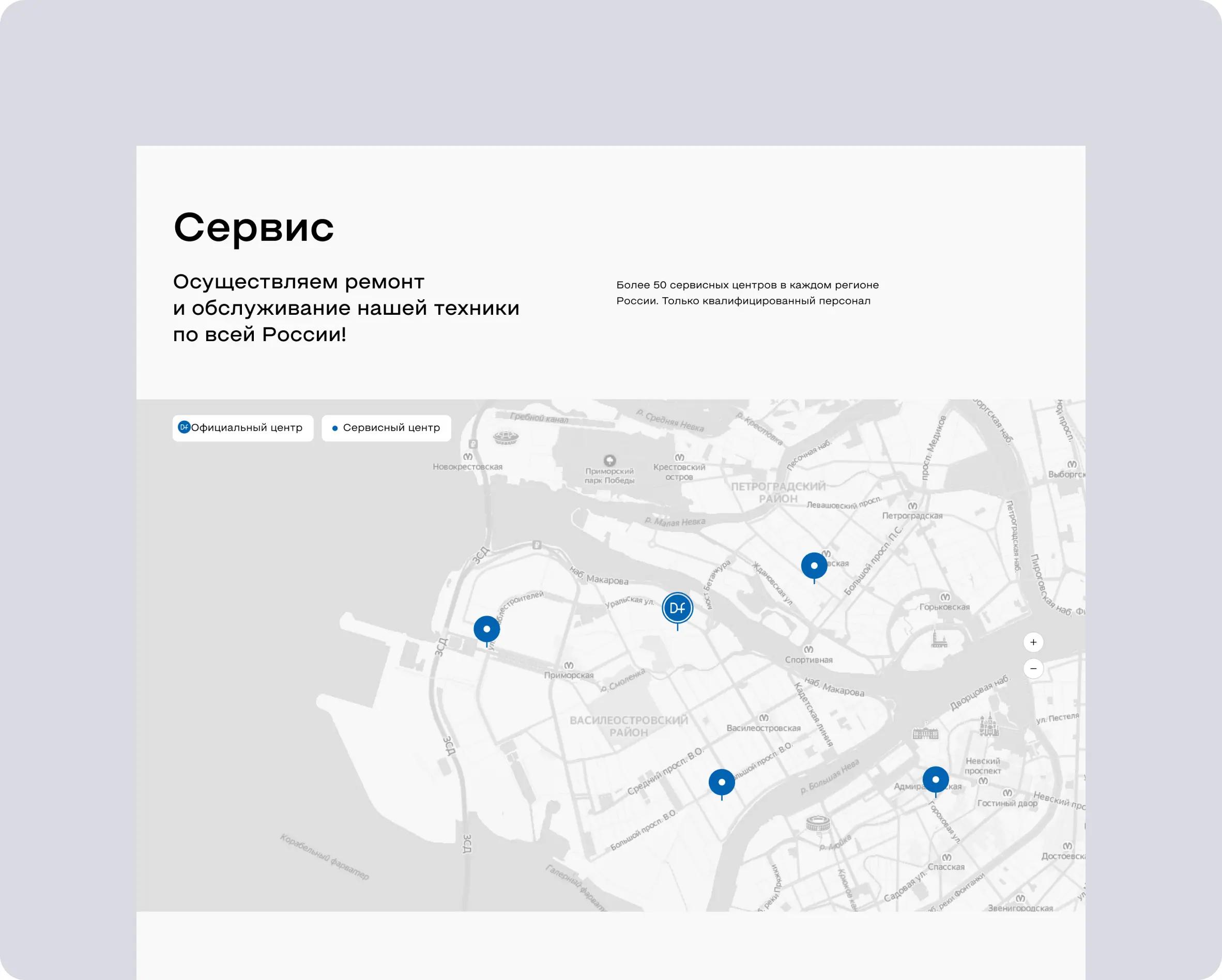Screen dimensions: 1222x980
Task: Click the Горьковская metro icon
Action: coord(945,597)
